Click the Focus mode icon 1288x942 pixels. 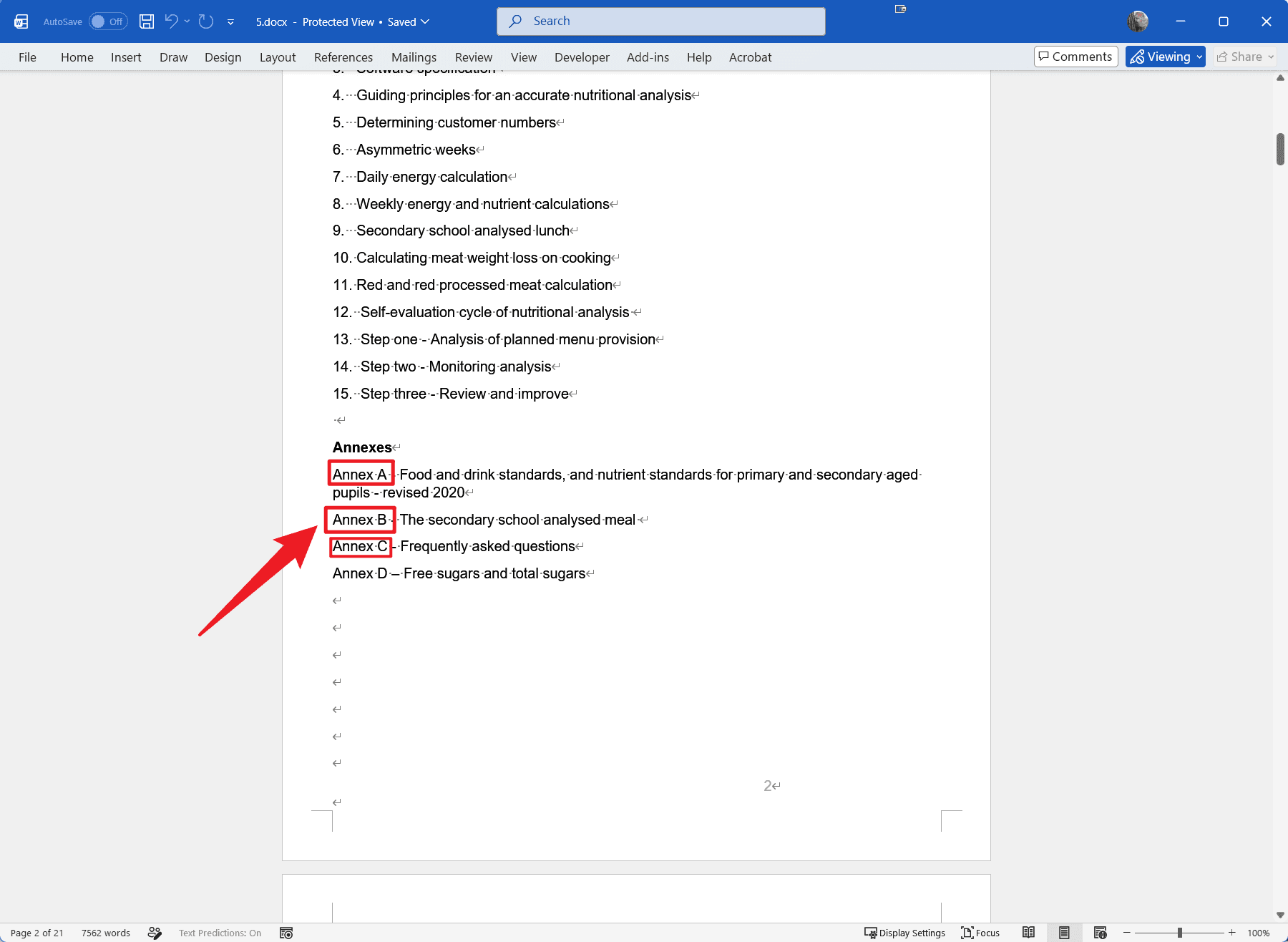[980, 933]
